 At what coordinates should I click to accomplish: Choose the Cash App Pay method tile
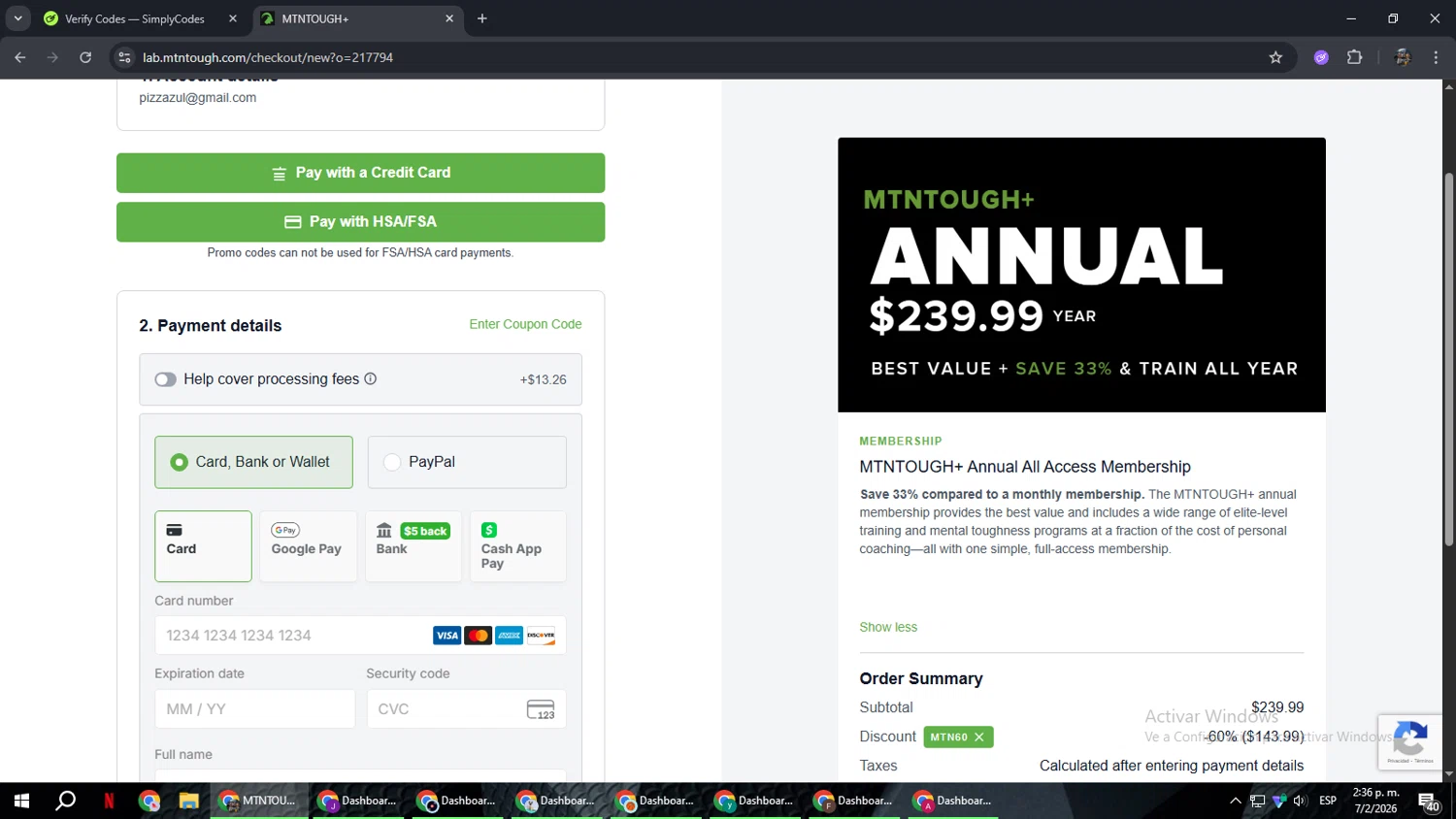518,546
